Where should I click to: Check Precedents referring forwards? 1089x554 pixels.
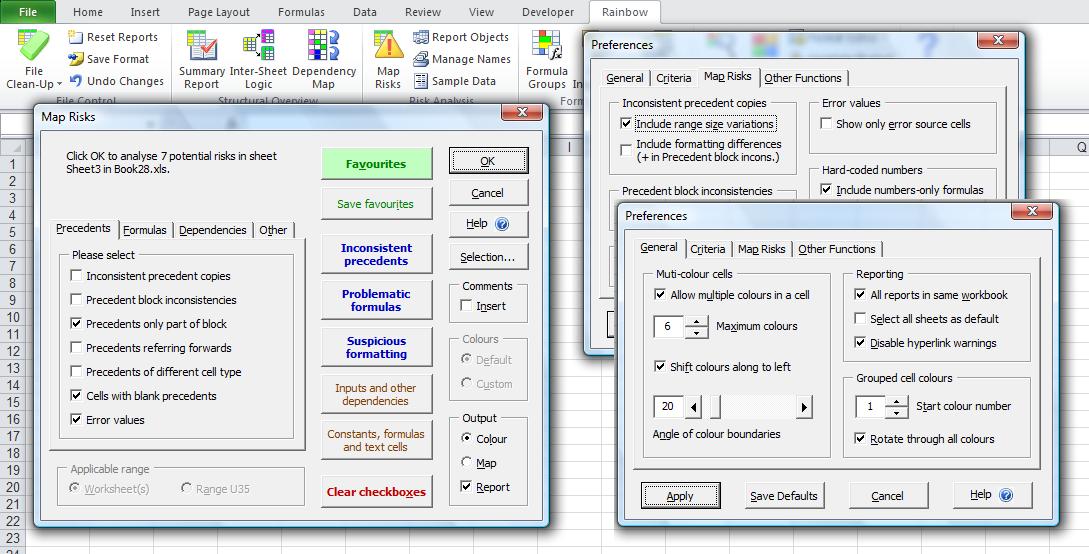(76, 348)
